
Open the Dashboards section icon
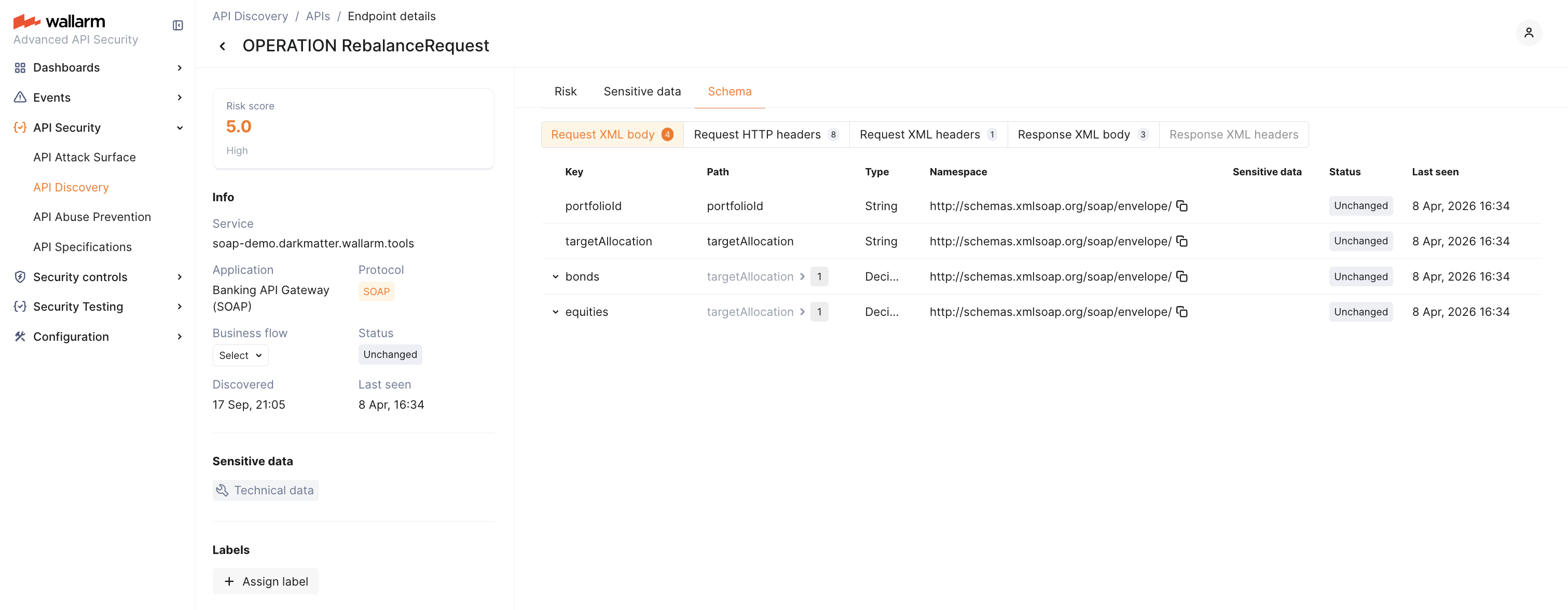point(20,67)
